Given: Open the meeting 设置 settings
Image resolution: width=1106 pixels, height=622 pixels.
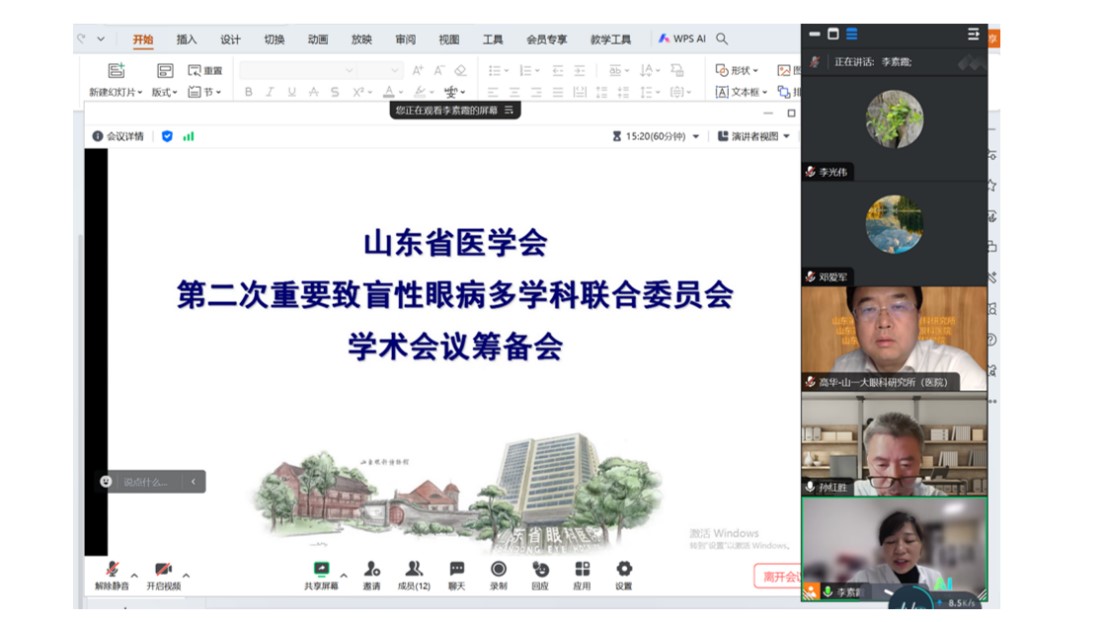Looking at the screenshot, I should click(622, 568).
